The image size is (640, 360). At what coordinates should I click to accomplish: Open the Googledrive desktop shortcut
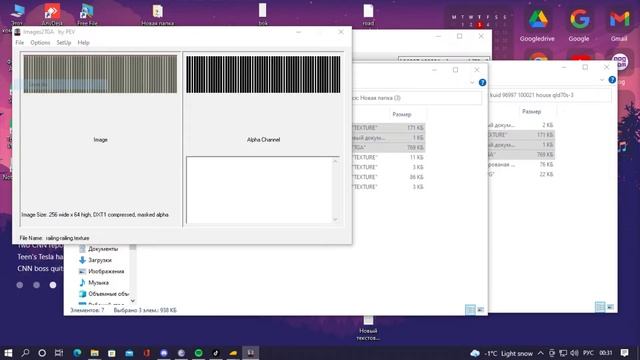[x=537, y=25]
